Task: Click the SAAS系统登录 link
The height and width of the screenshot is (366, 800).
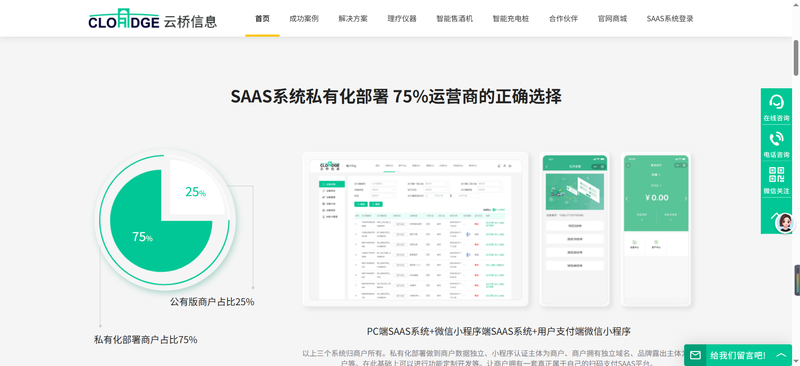Action: pos(670,19)
